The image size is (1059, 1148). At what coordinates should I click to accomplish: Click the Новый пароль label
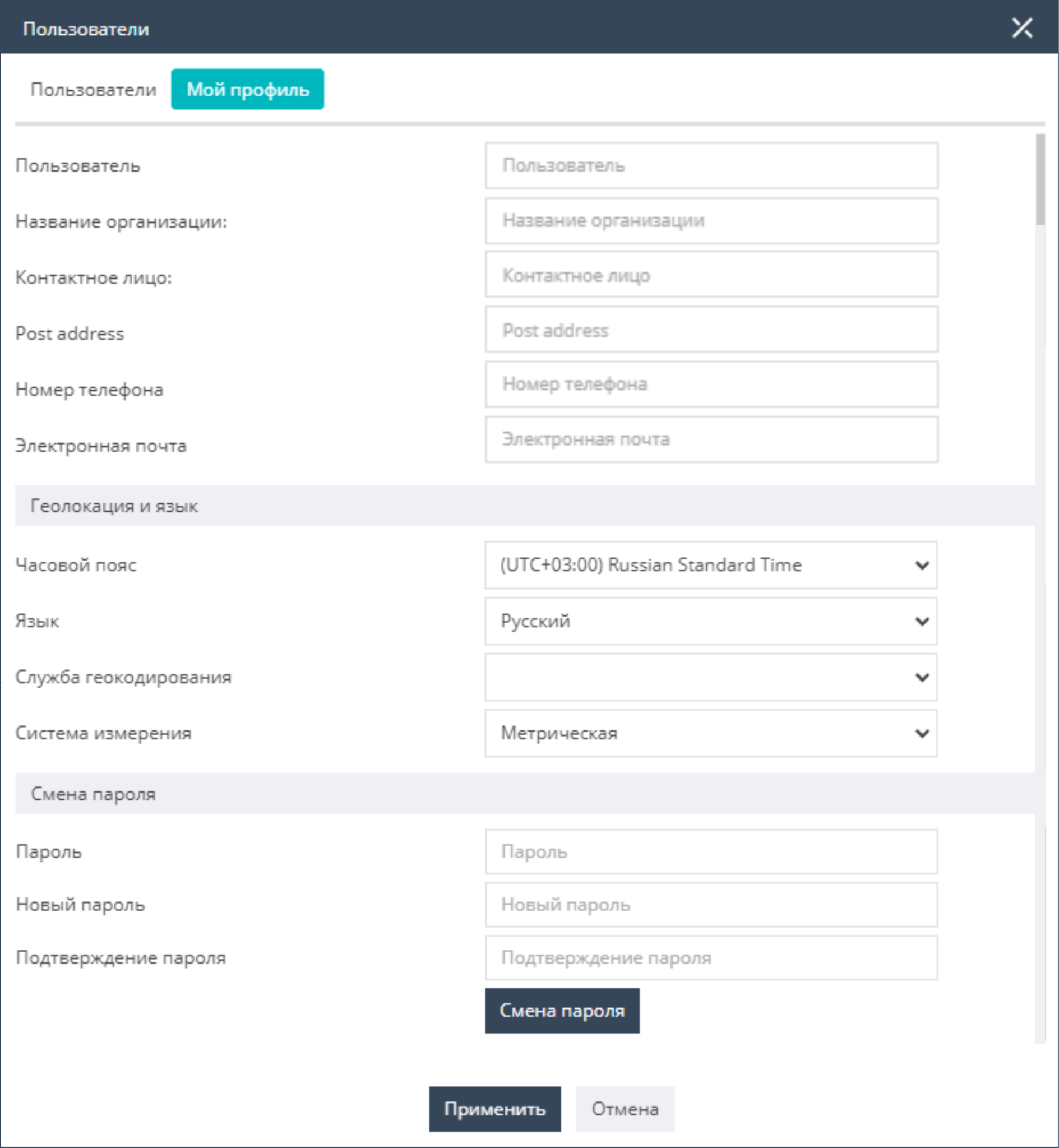pos(80,905)
